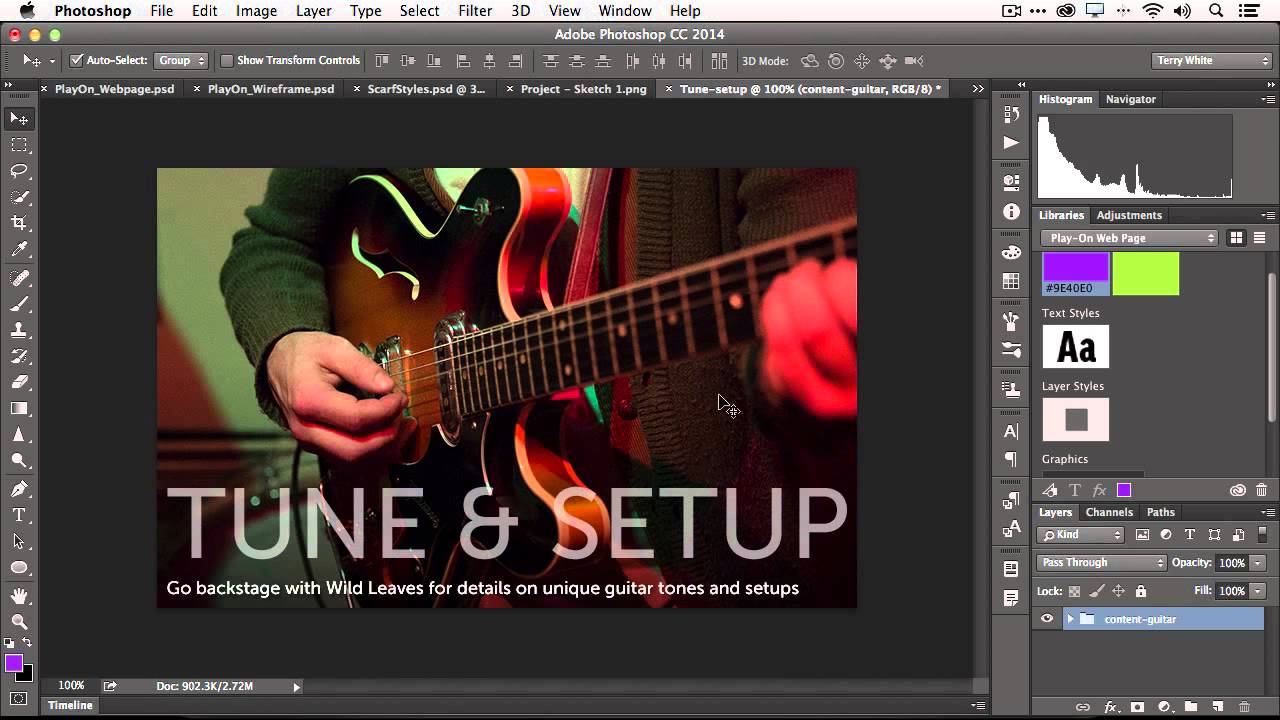
Task: Select the Zoom tool in toolbox
Action: [x=19, y=622]
